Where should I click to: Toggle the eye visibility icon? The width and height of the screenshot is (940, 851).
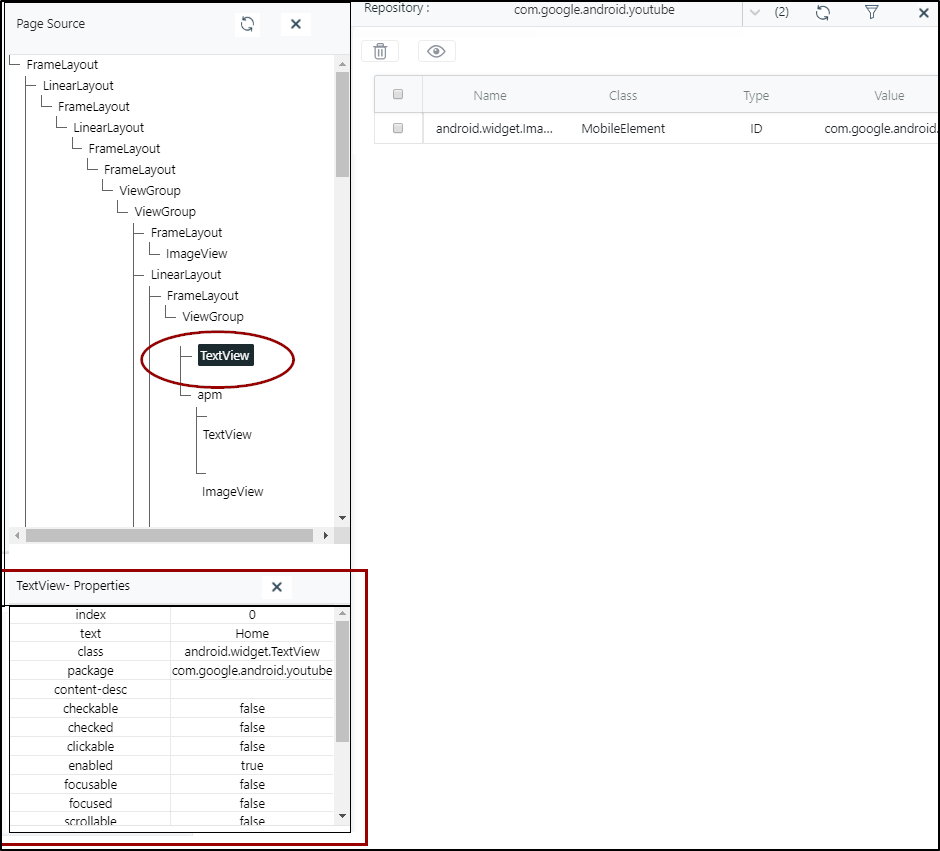click(436, 52)
